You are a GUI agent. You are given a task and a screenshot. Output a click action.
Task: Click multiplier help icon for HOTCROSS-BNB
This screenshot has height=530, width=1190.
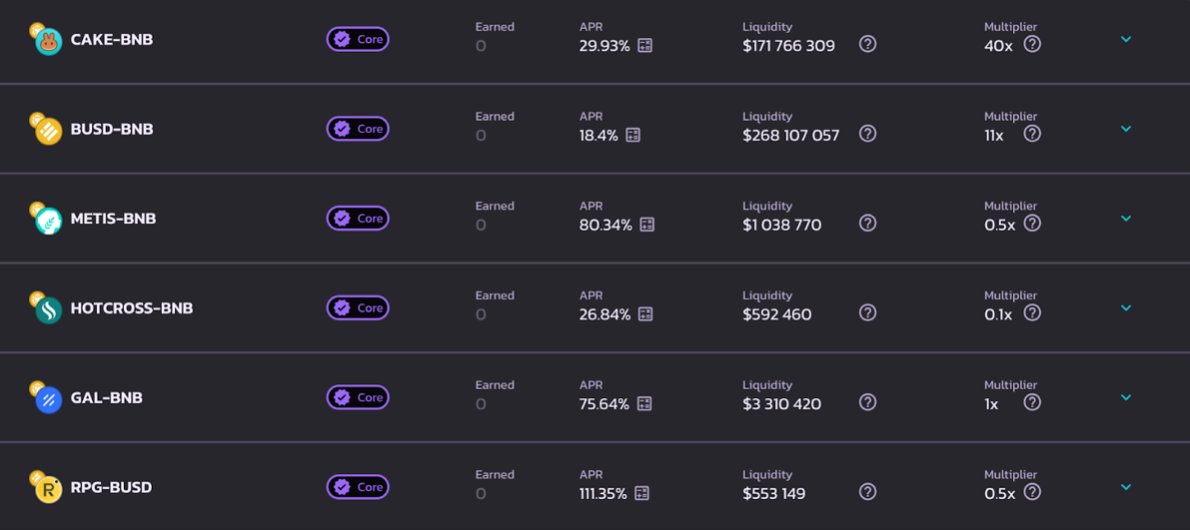(x=1032, y=313)
